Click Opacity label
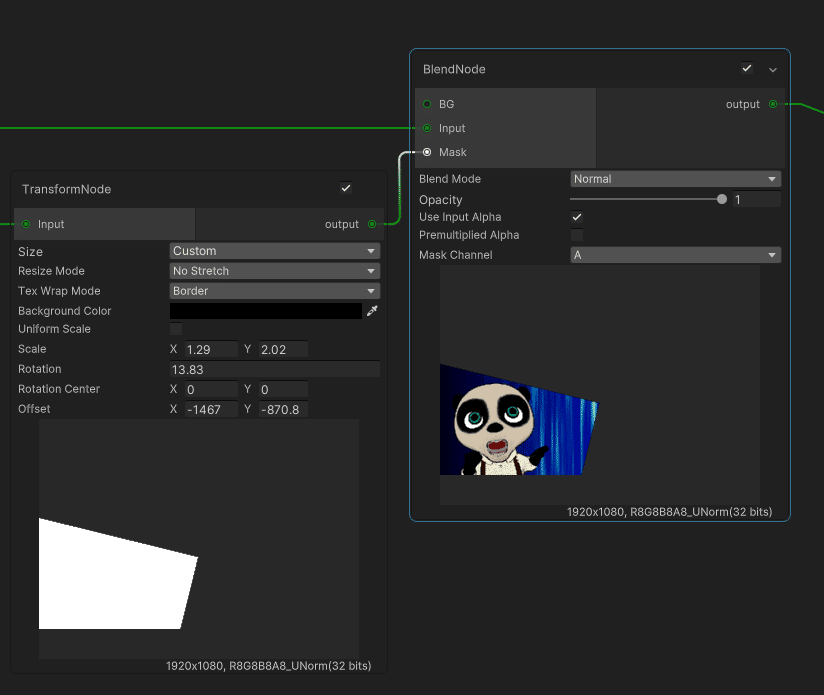This screenshot has height=695, width=824. [x=440, y=200]
